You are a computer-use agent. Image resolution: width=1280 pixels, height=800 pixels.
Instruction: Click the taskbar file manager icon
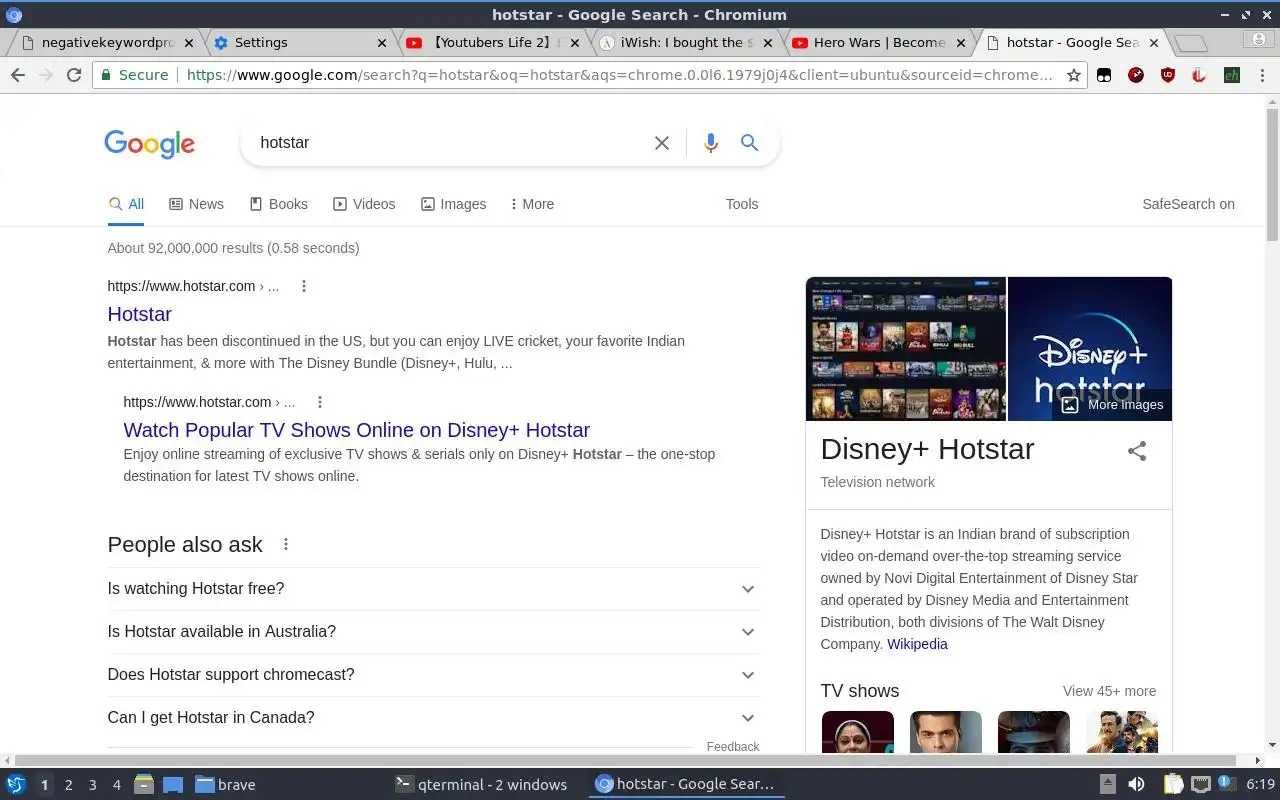(143, 785)
